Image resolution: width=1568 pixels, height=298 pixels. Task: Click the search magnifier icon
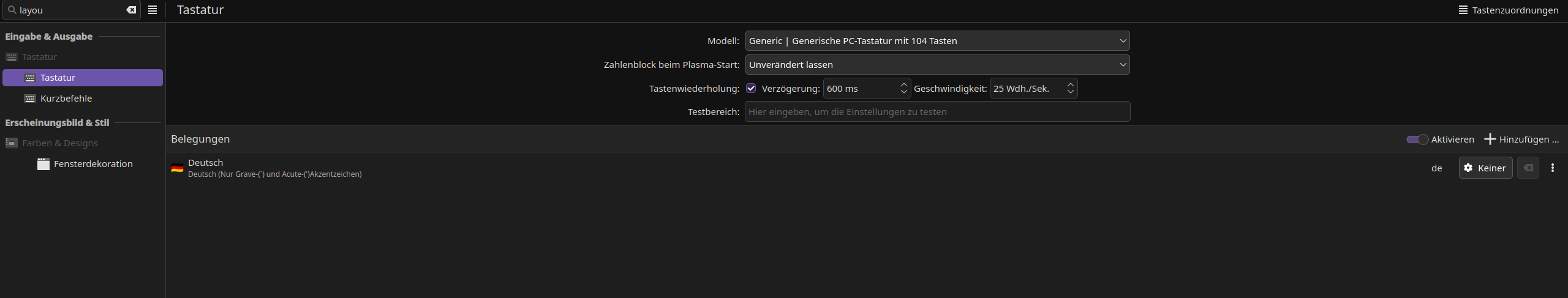point(12,10)
